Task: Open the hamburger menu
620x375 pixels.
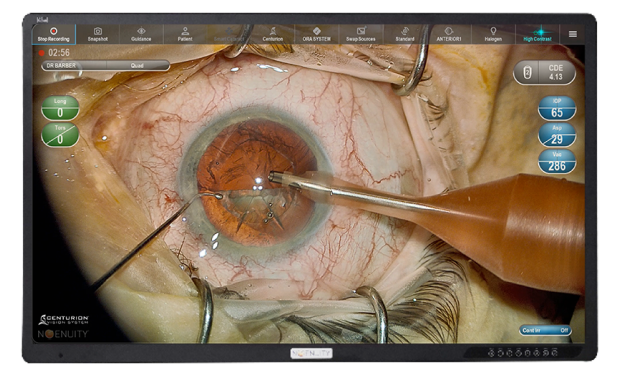Action: (x=573, y=34)
